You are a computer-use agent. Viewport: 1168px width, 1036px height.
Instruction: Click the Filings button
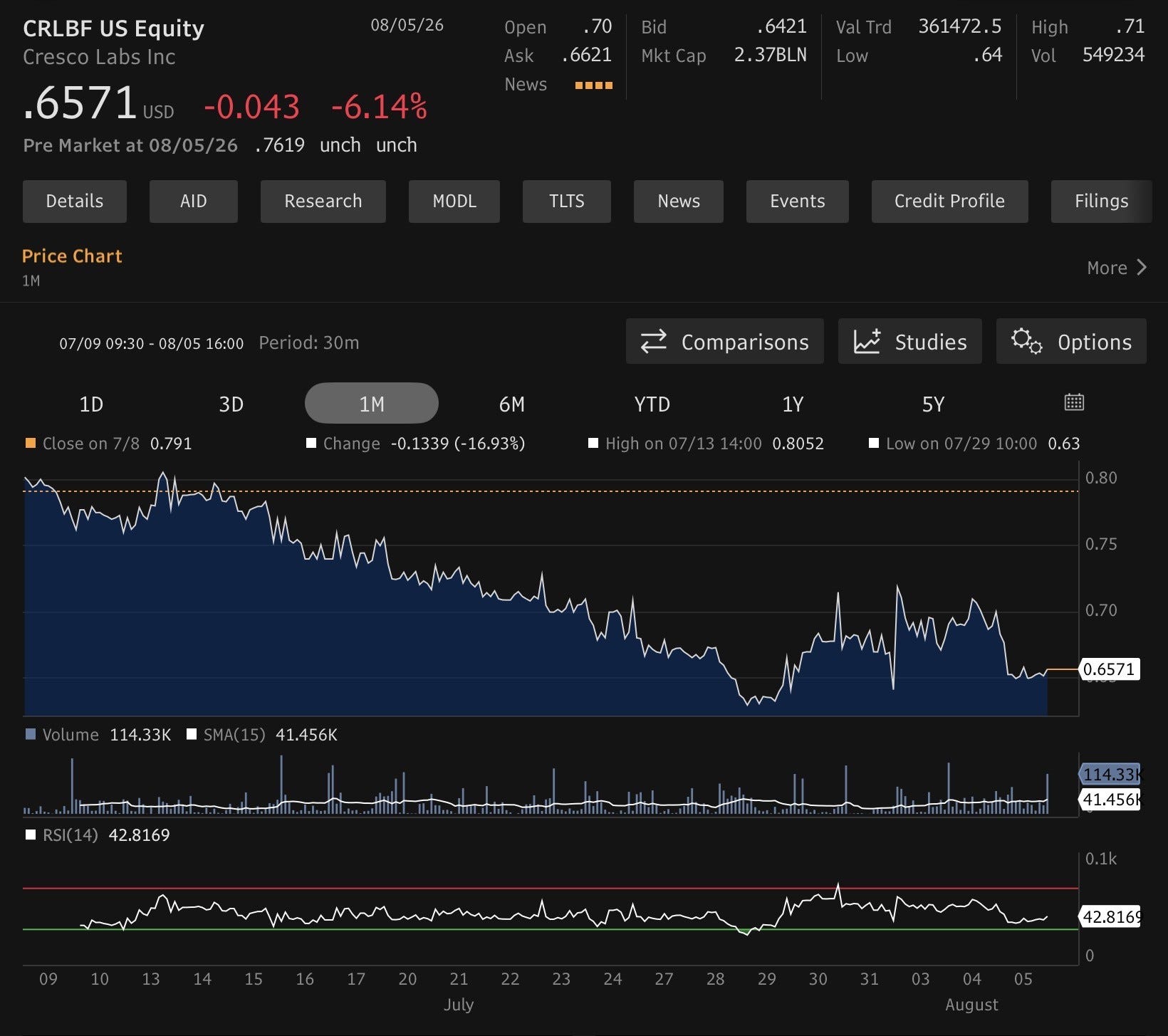pyautogui.click(x=1101, y=202)
